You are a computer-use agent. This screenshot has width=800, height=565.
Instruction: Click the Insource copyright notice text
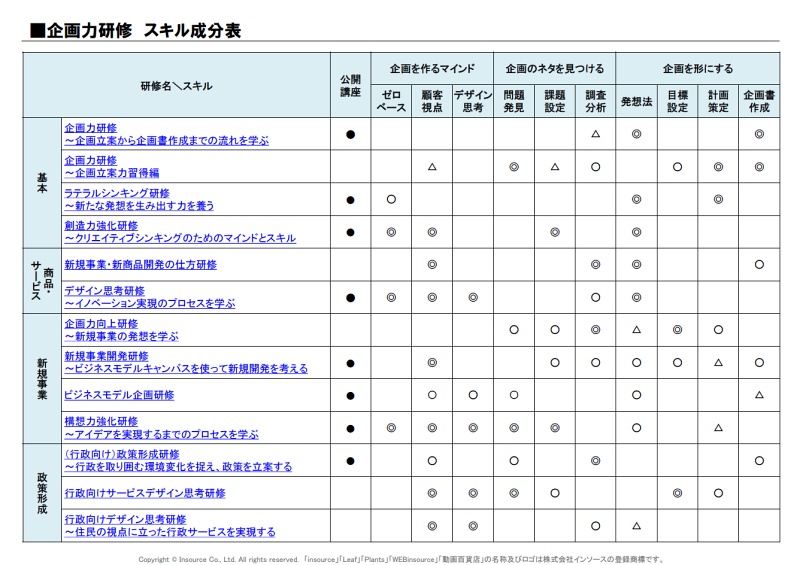[x=401, y=559]
